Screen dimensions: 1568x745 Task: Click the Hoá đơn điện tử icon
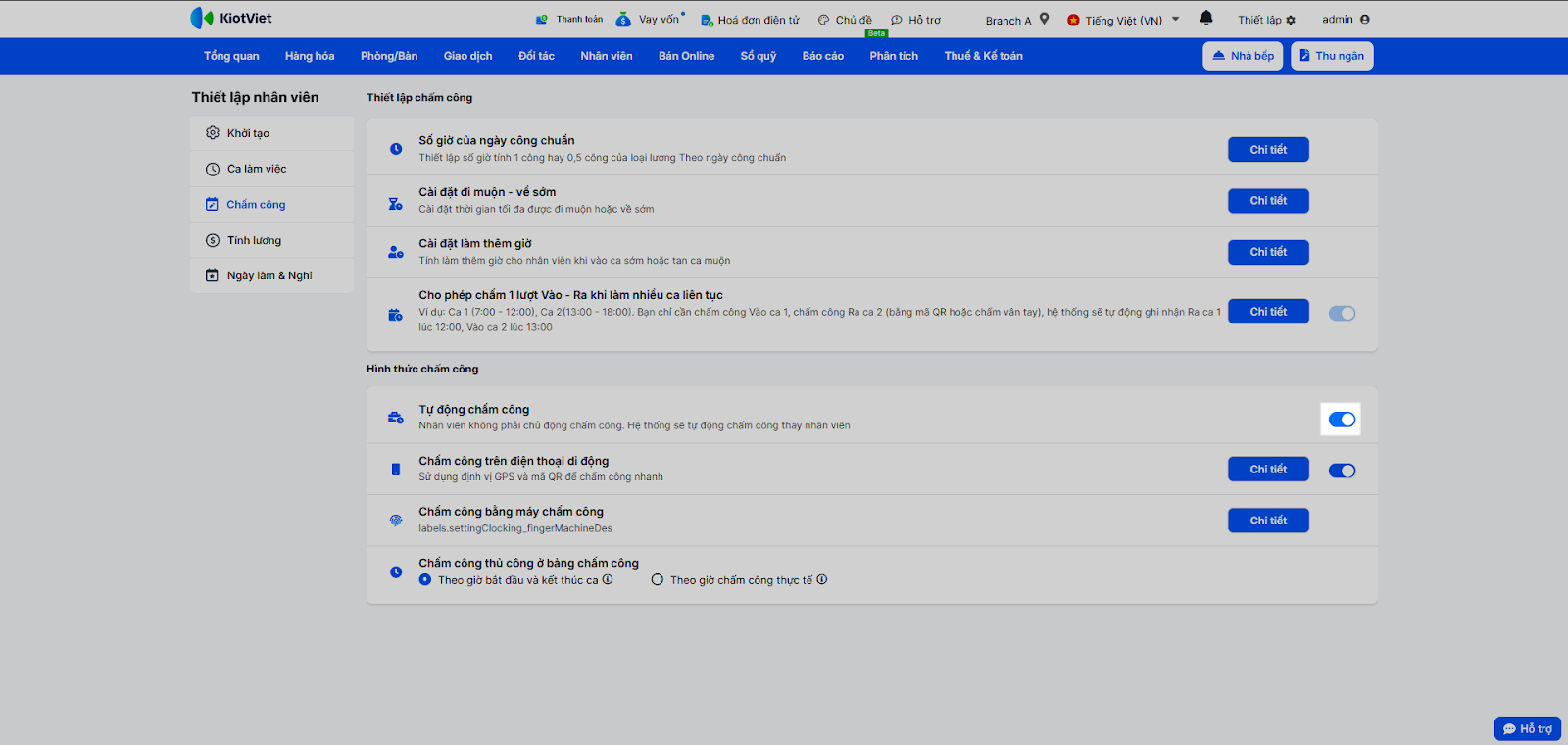coord(707,20)
